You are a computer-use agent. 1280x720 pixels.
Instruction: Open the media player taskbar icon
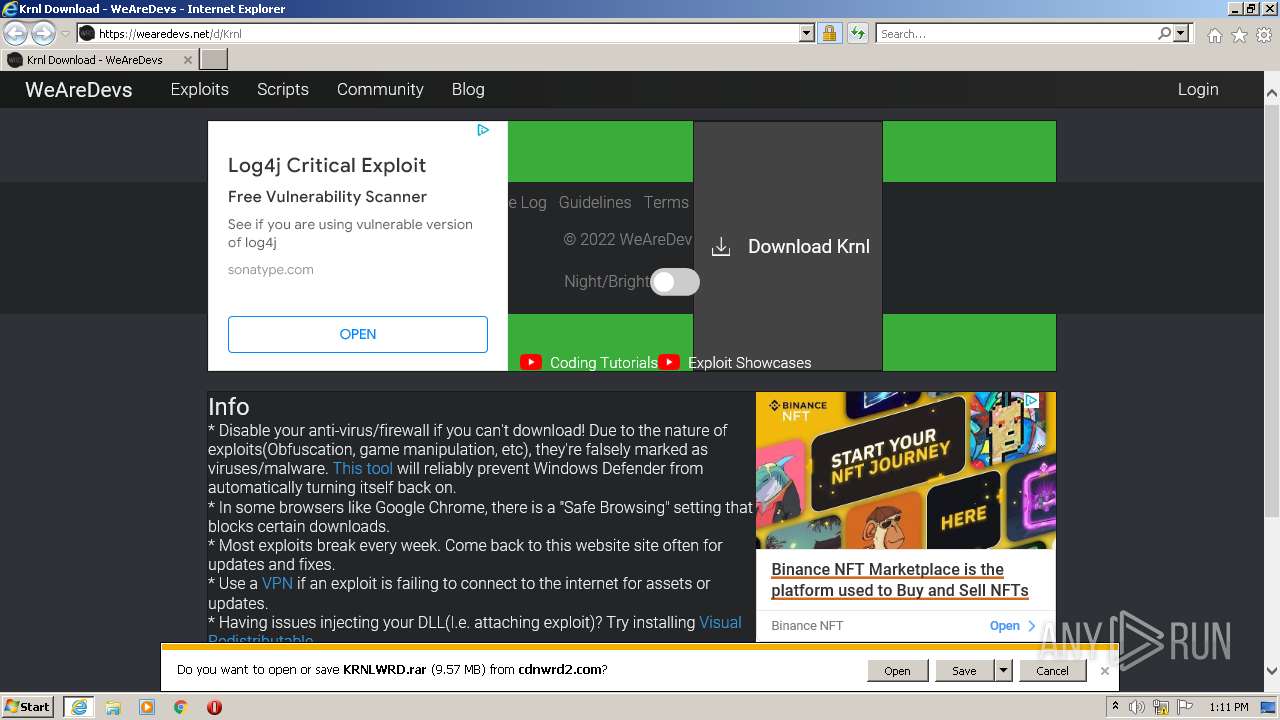147,707
